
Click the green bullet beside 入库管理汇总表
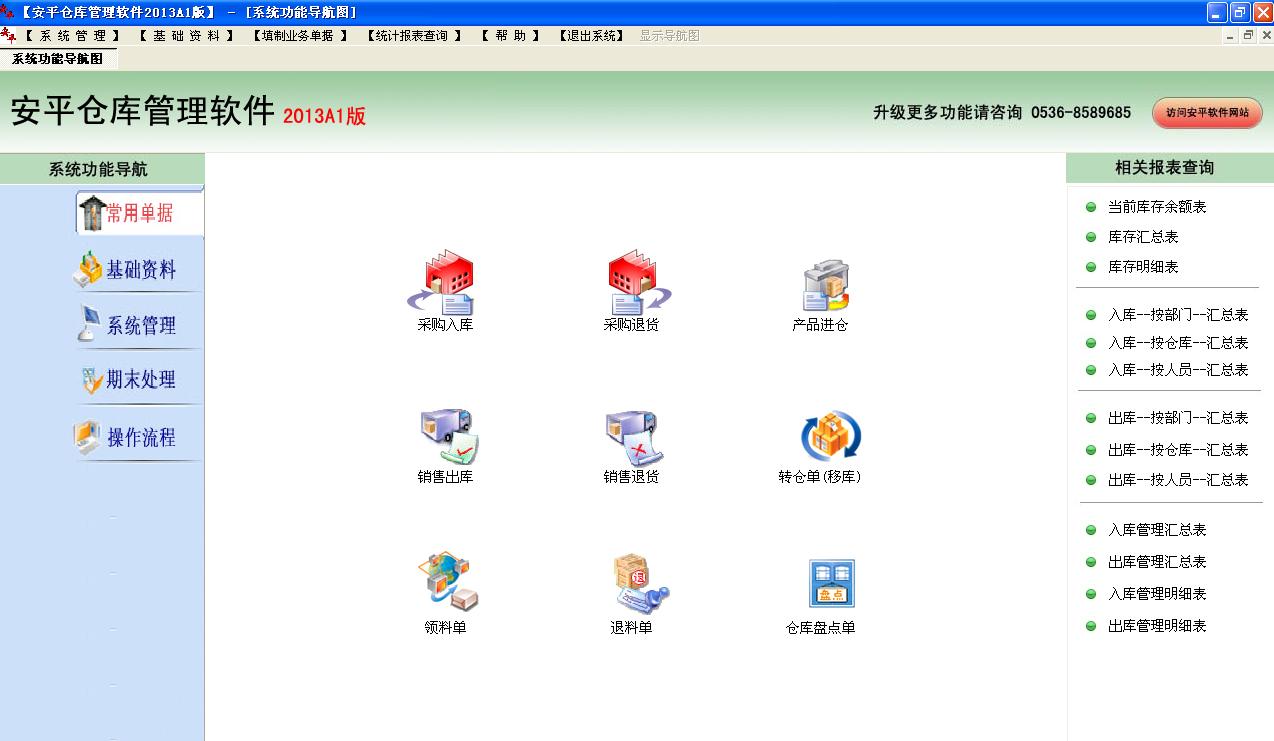[1090, 530]
